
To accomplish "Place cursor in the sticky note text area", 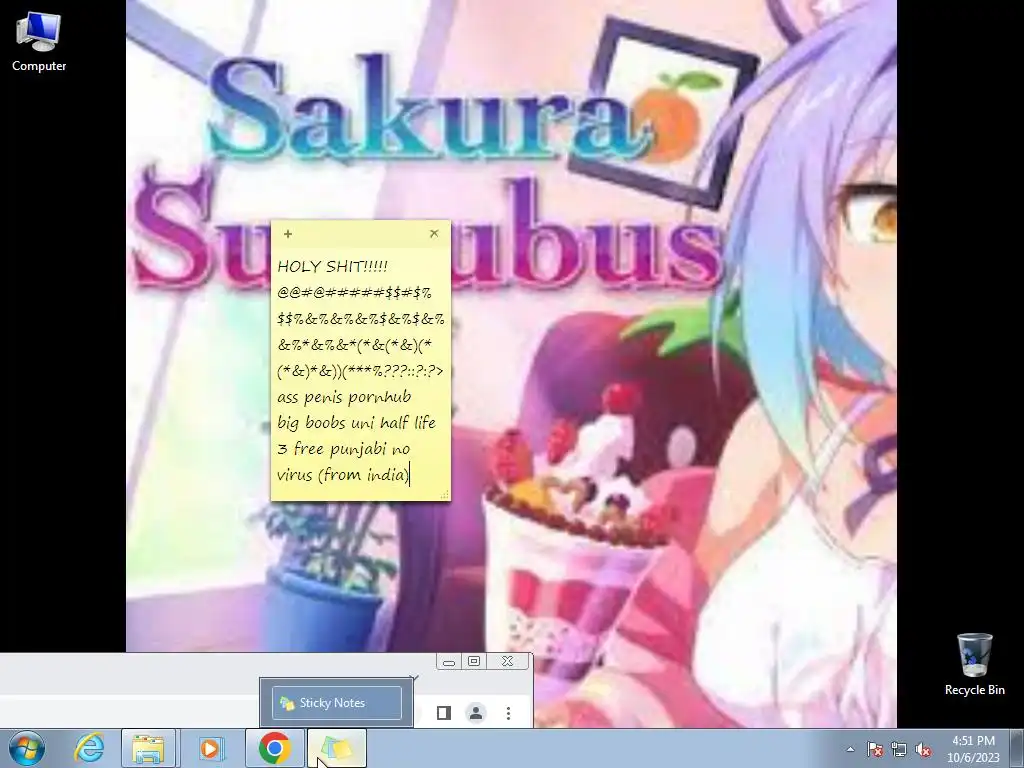I will click(x=360, y=370).
